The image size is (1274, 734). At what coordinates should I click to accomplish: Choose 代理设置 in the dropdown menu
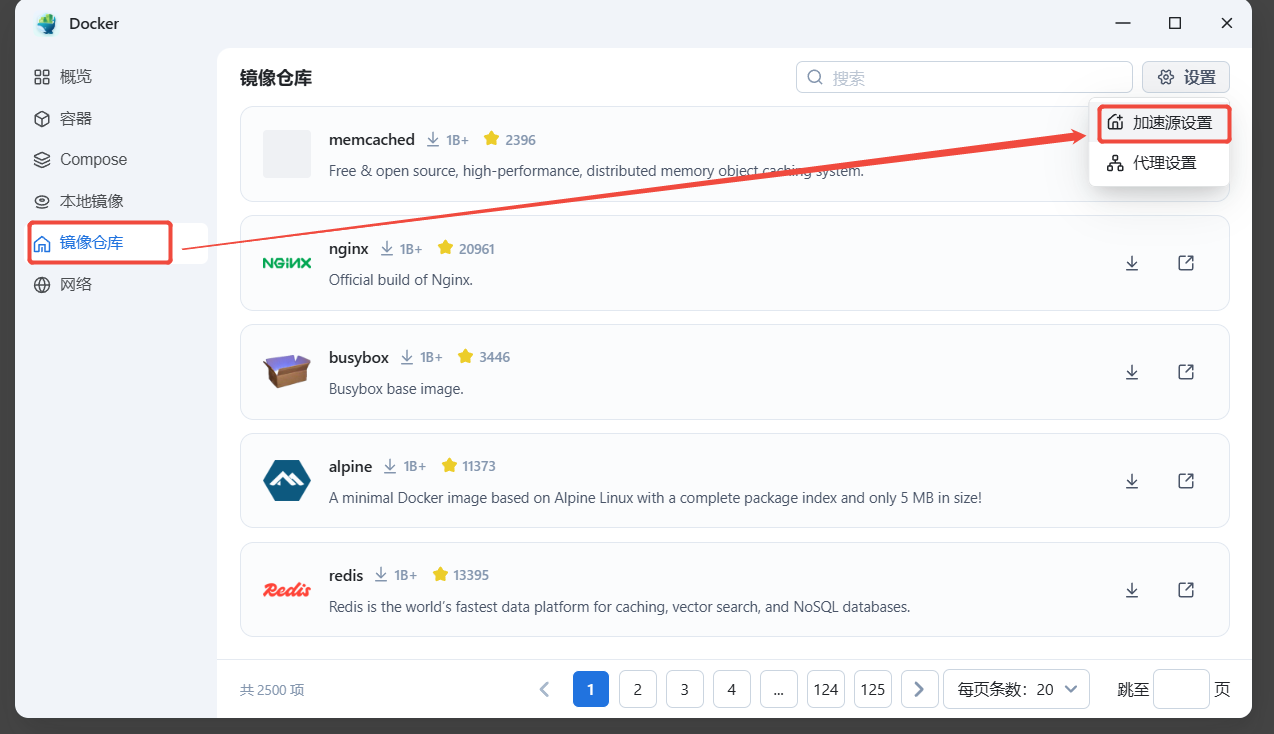(x=1160, y=163)
